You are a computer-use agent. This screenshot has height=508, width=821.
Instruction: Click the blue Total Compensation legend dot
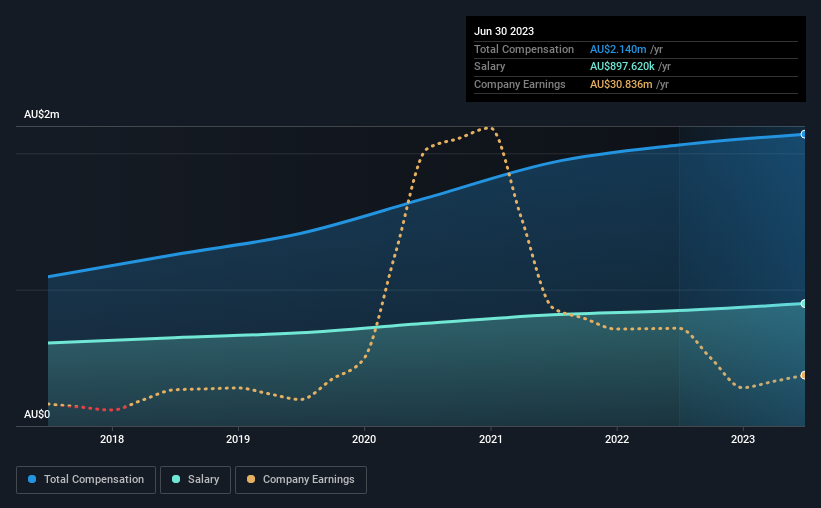point(32,479)
